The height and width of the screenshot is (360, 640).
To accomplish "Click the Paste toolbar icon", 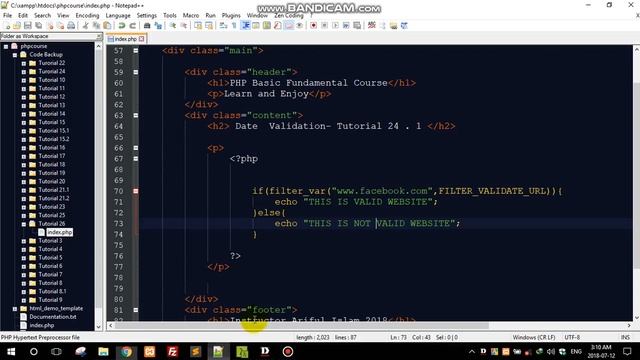I will 107,26.
